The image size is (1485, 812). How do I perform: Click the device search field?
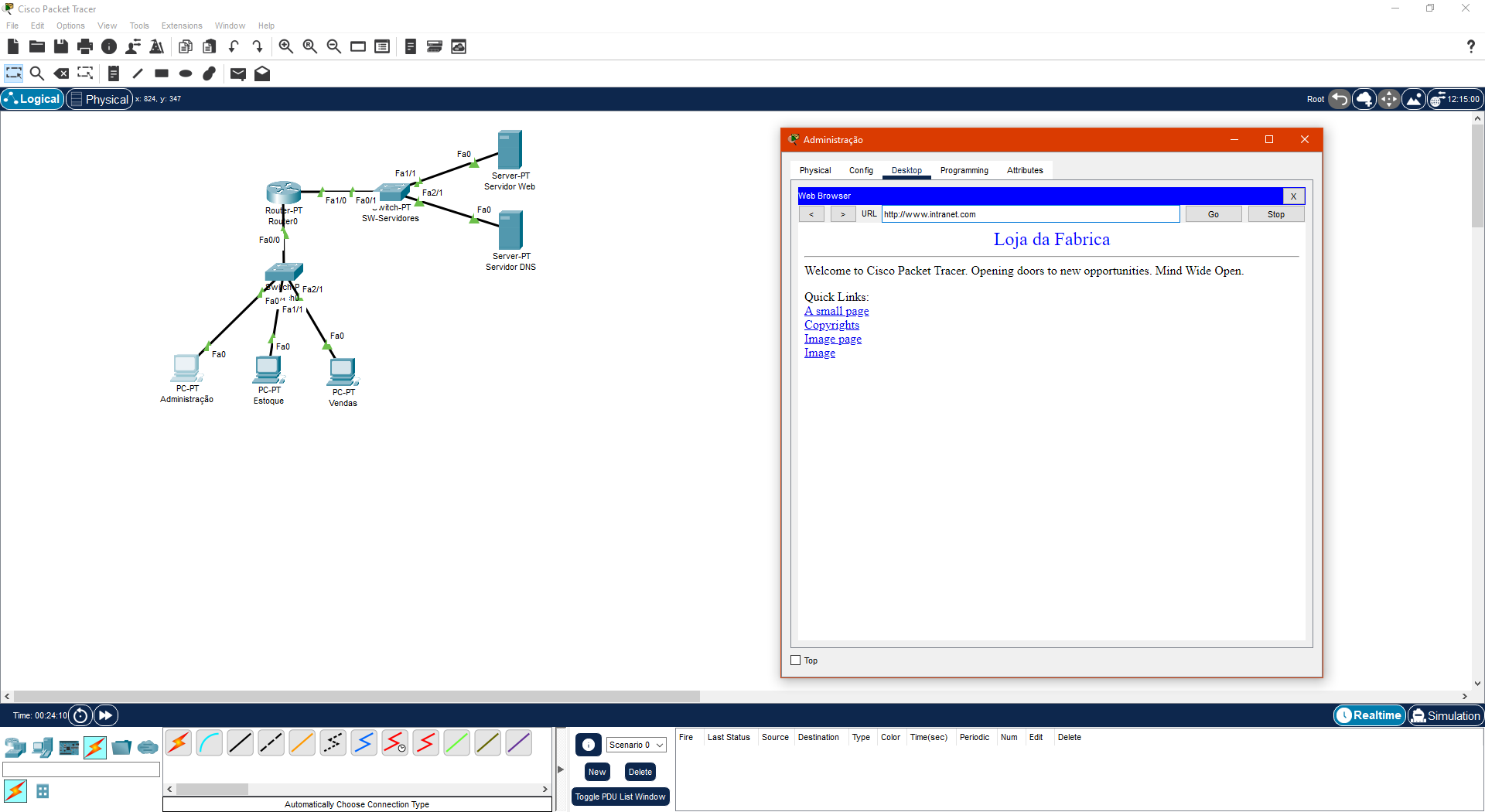click(81, 769)
